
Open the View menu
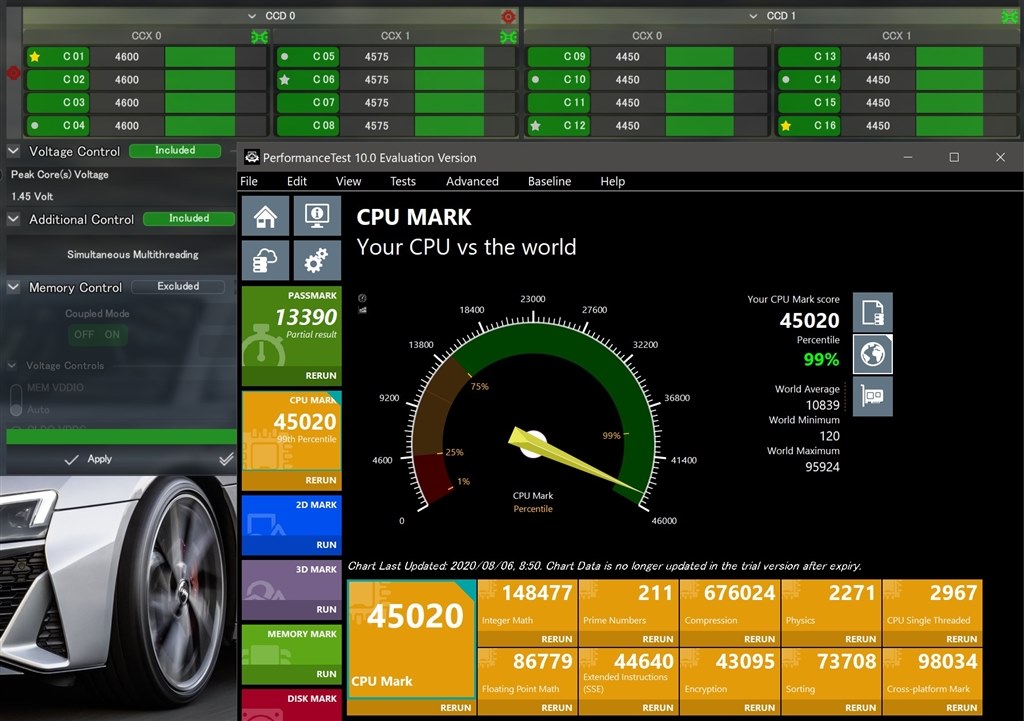[348, 182]
